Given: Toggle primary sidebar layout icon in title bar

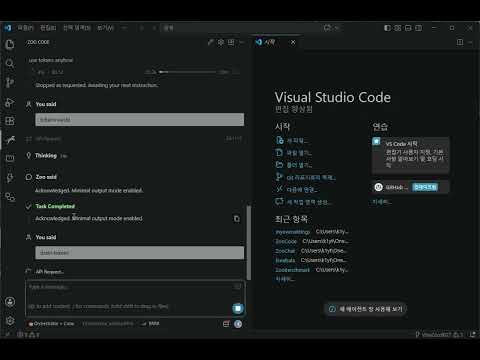Looking at the screenshot, I should (387, 28).
